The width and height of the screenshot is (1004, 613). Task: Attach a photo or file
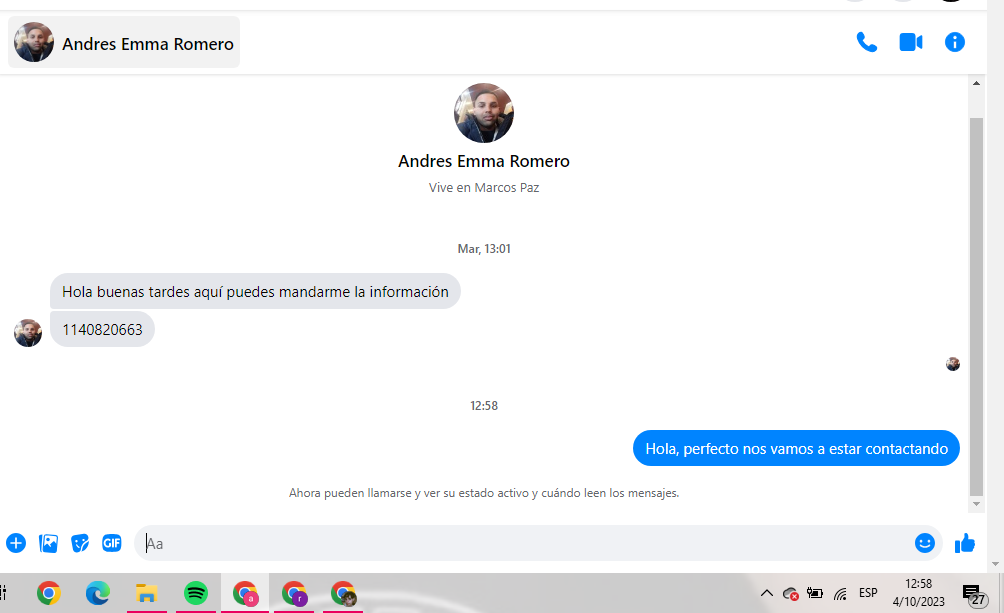pyautogui.click(x=48, y=543)
